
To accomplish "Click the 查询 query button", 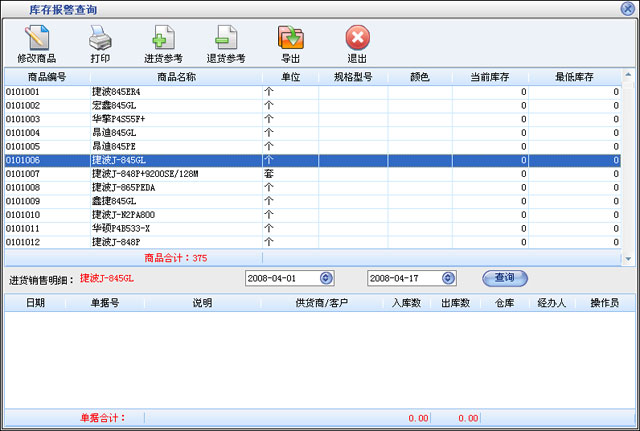I will pos(504,278).
